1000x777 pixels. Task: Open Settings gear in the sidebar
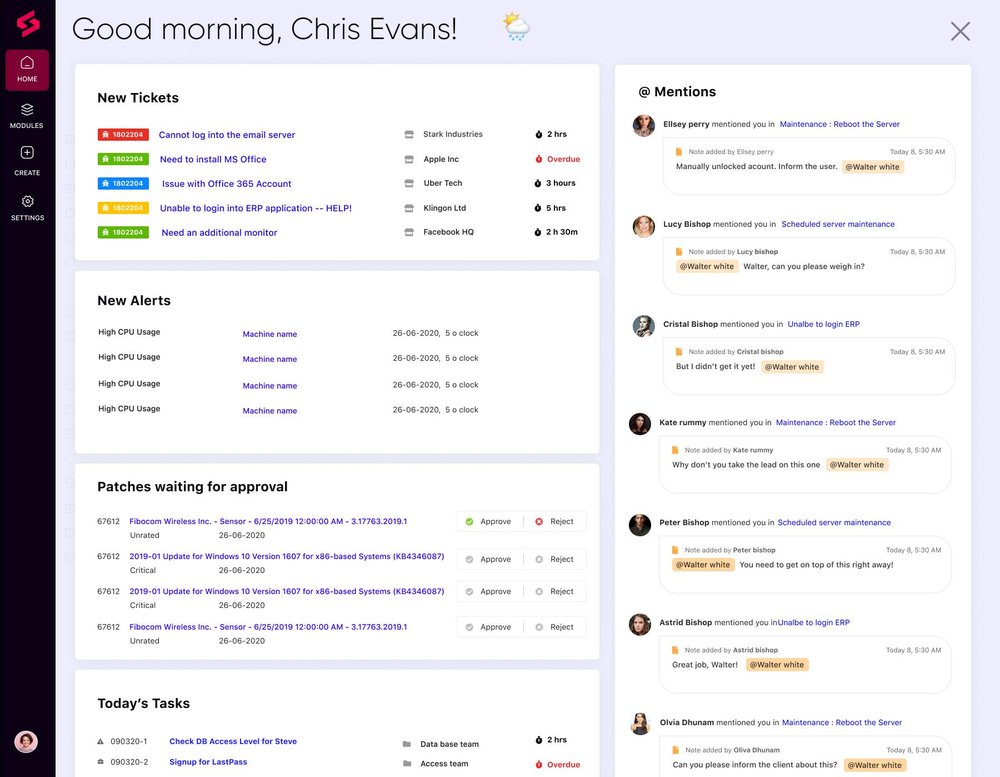(27, 202)
